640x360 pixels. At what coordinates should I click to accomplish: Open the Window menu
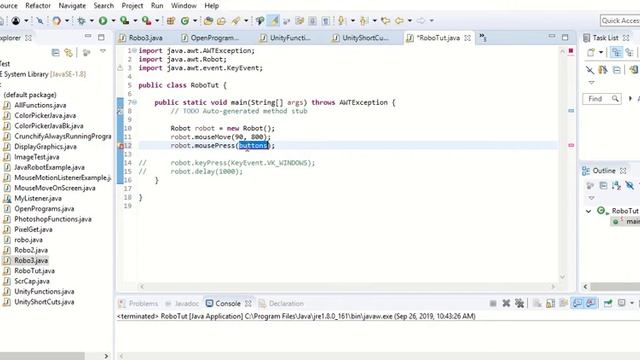click(x=184, y=6)
